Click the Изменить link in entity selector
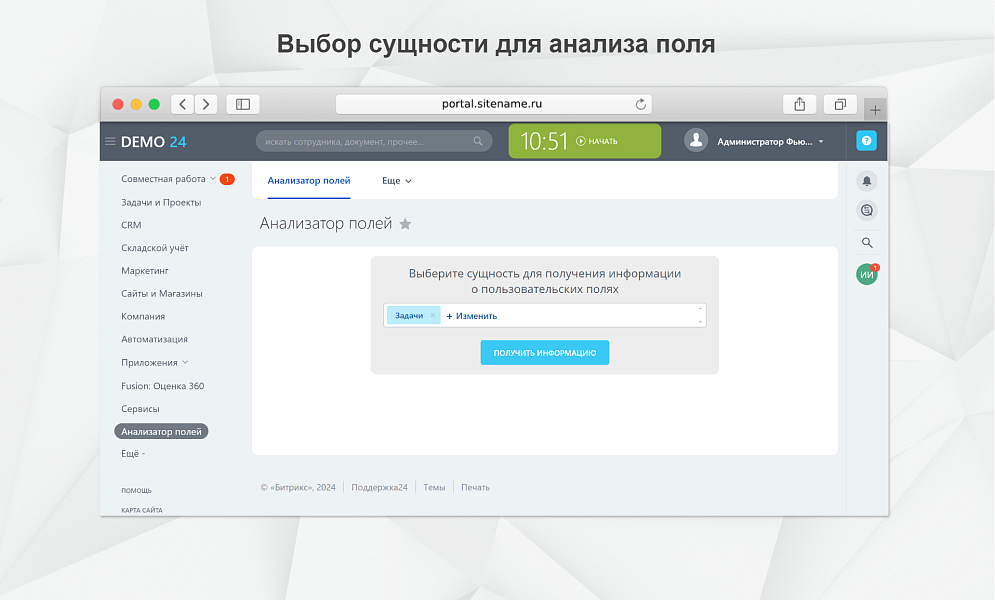This screenshot has width=995, height=600. (x=472, y=316)
